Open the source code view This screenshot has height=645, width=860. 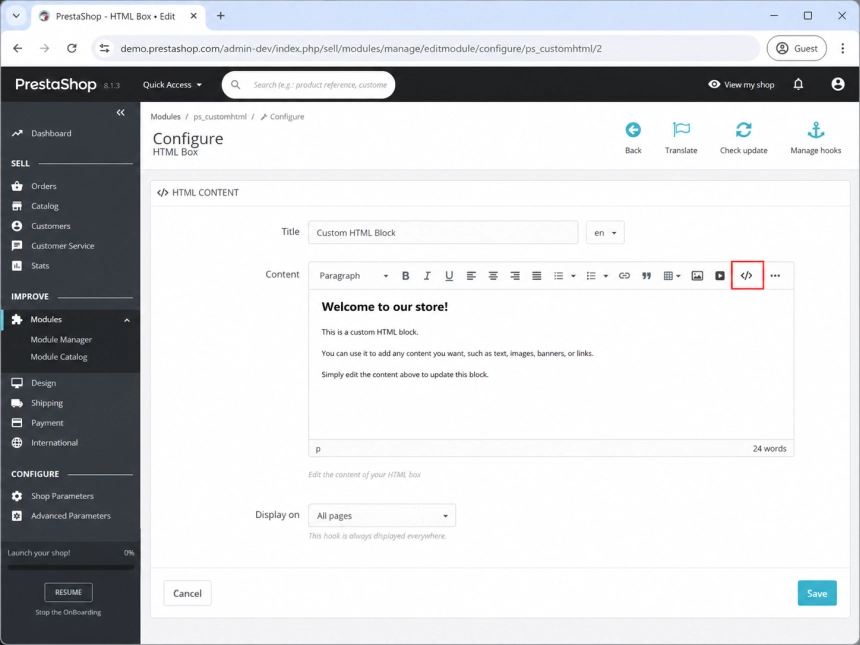[x=746, y=275]
